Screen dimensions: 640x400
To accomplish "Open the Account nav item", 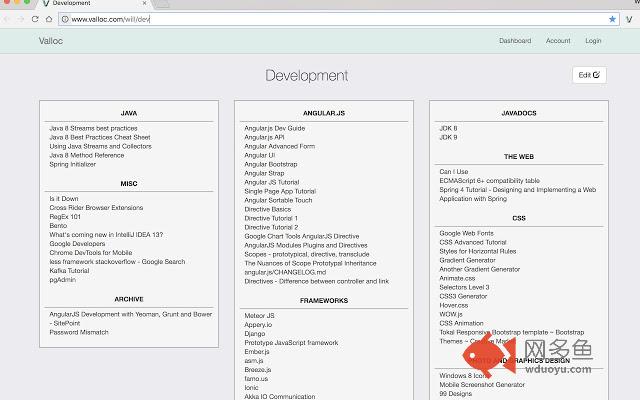I will point(558,41).
